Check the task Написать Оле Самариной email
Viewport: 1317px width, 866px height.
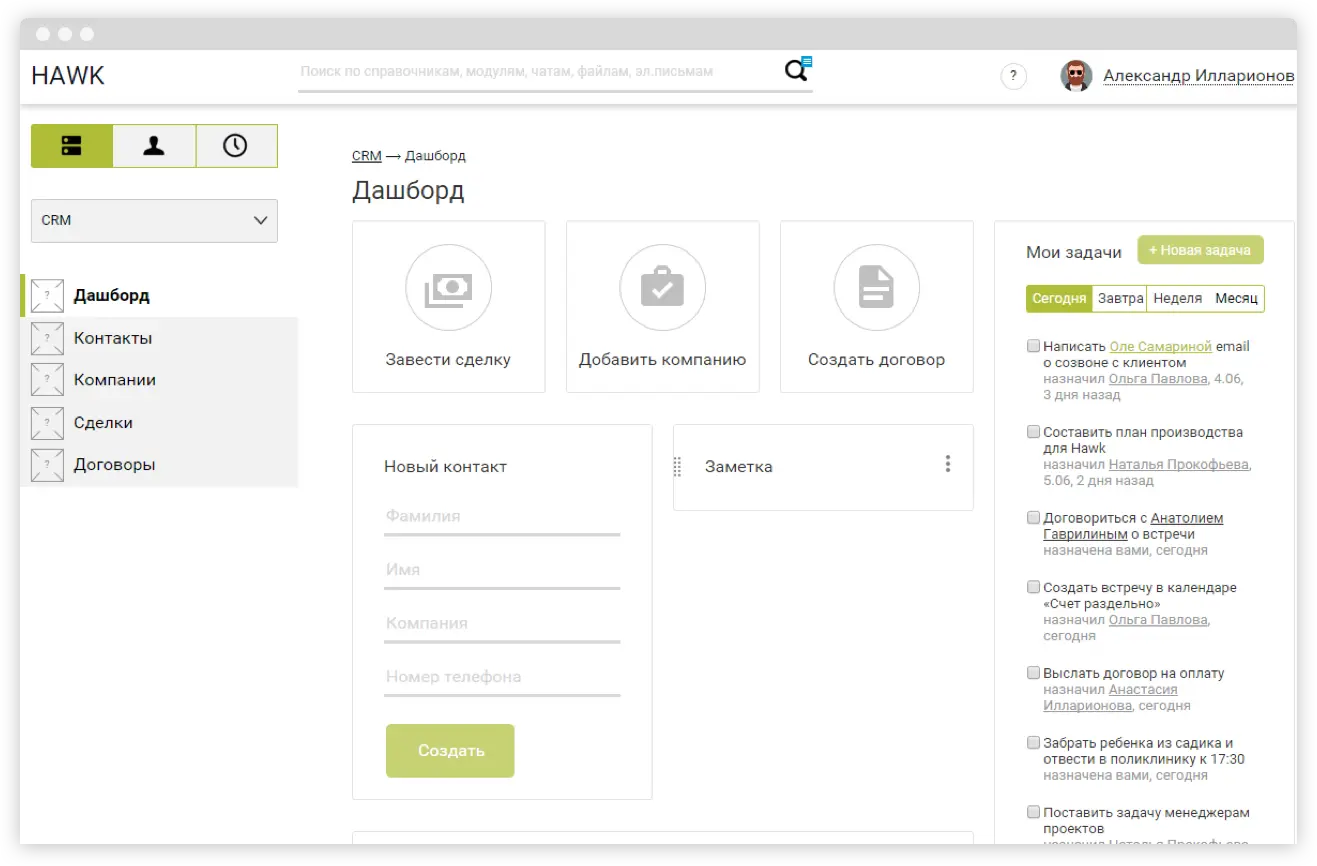[1033, 346]
